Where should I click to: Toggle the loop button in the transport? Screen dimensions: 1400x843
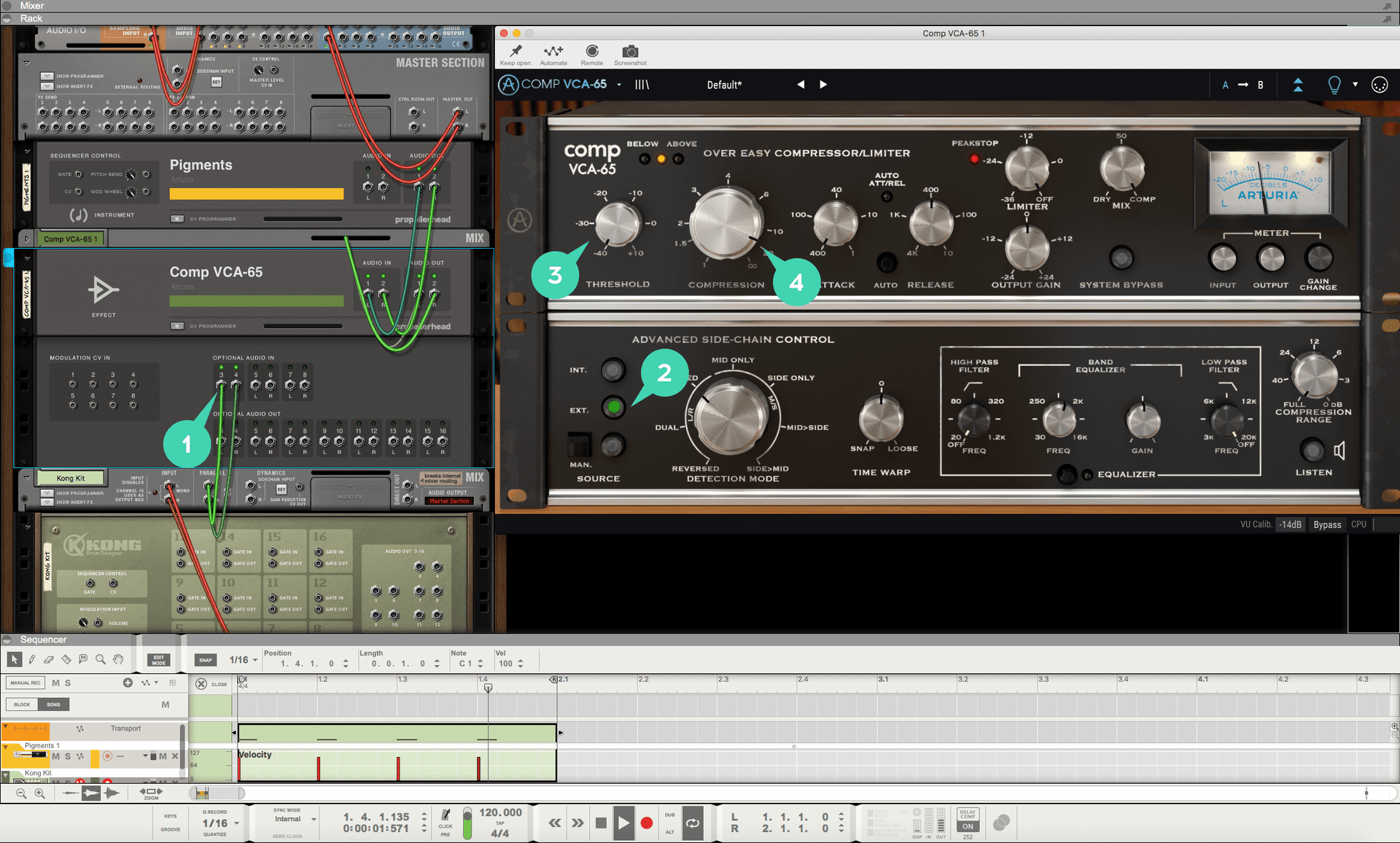coord(693,823)
